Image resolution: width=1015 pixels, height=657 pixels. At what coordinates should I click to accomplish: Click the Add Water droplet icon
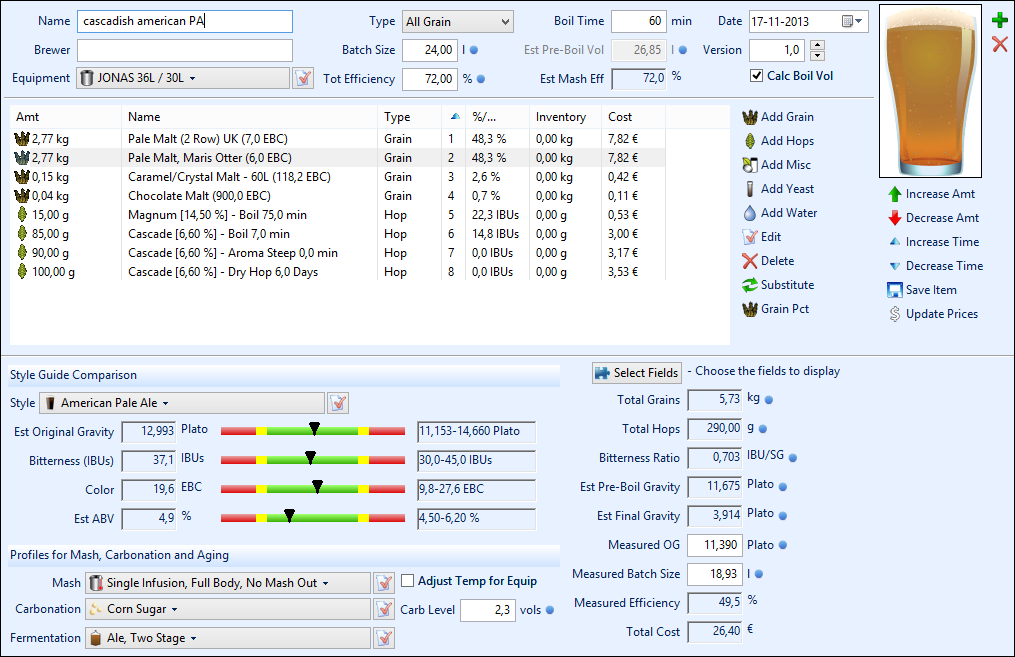750,213
